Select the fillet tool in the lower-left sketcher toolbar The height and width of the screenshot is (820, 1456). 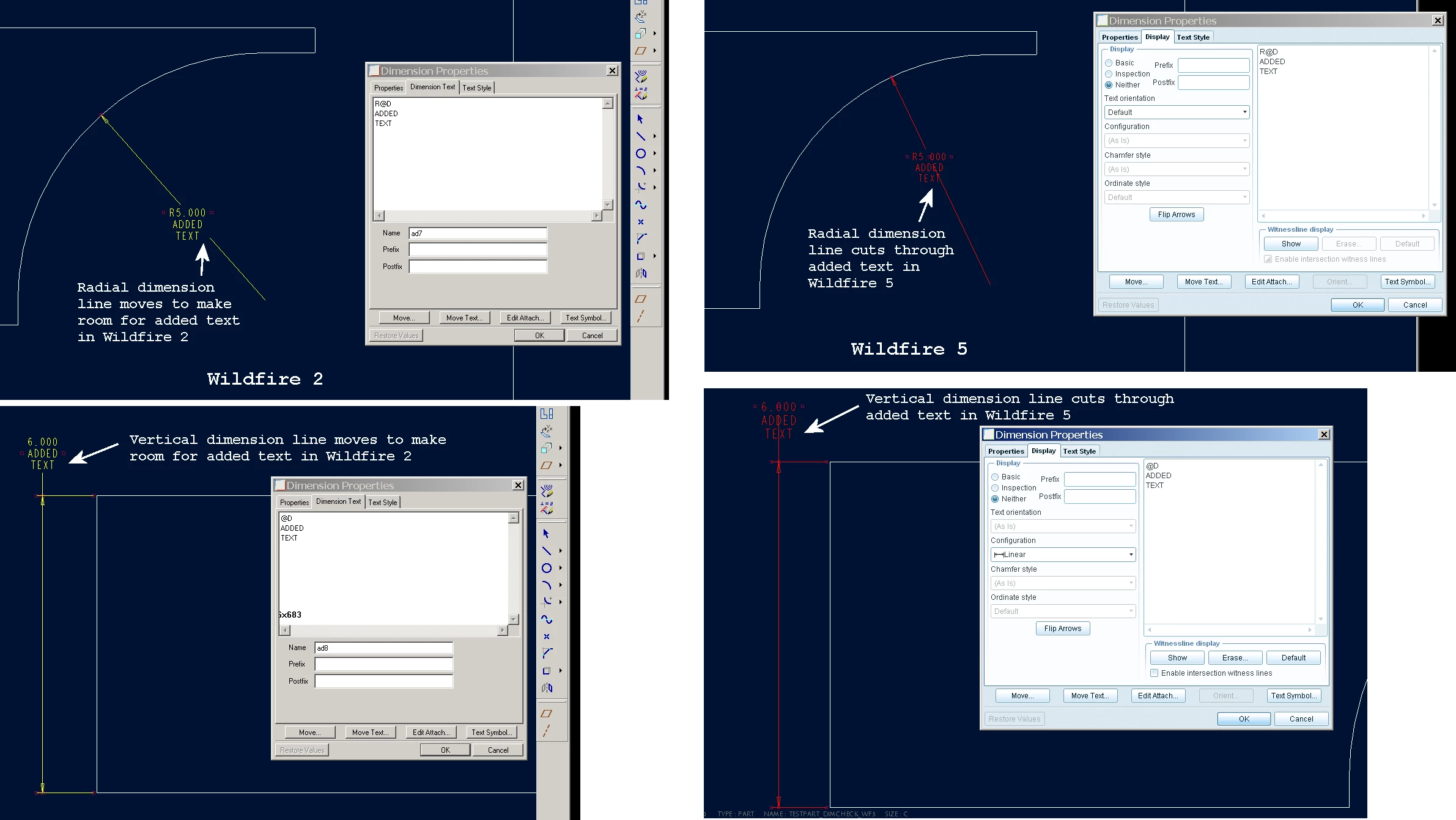(546, 602)
